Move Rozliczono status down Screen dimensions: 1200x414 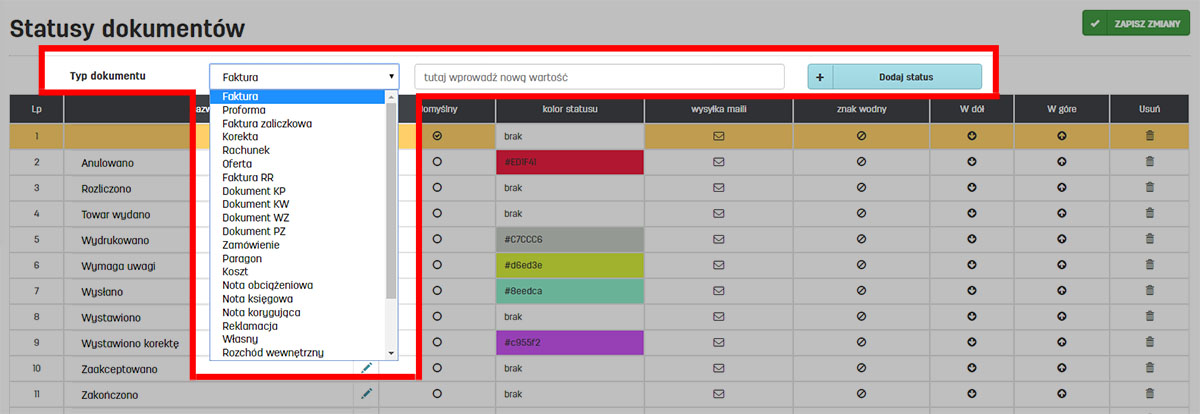point(971,187)
